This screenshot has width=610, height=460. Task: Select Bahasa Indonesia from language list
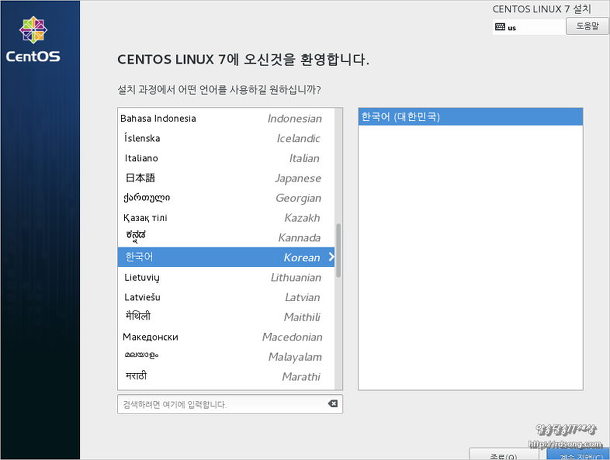pos(220,118)
